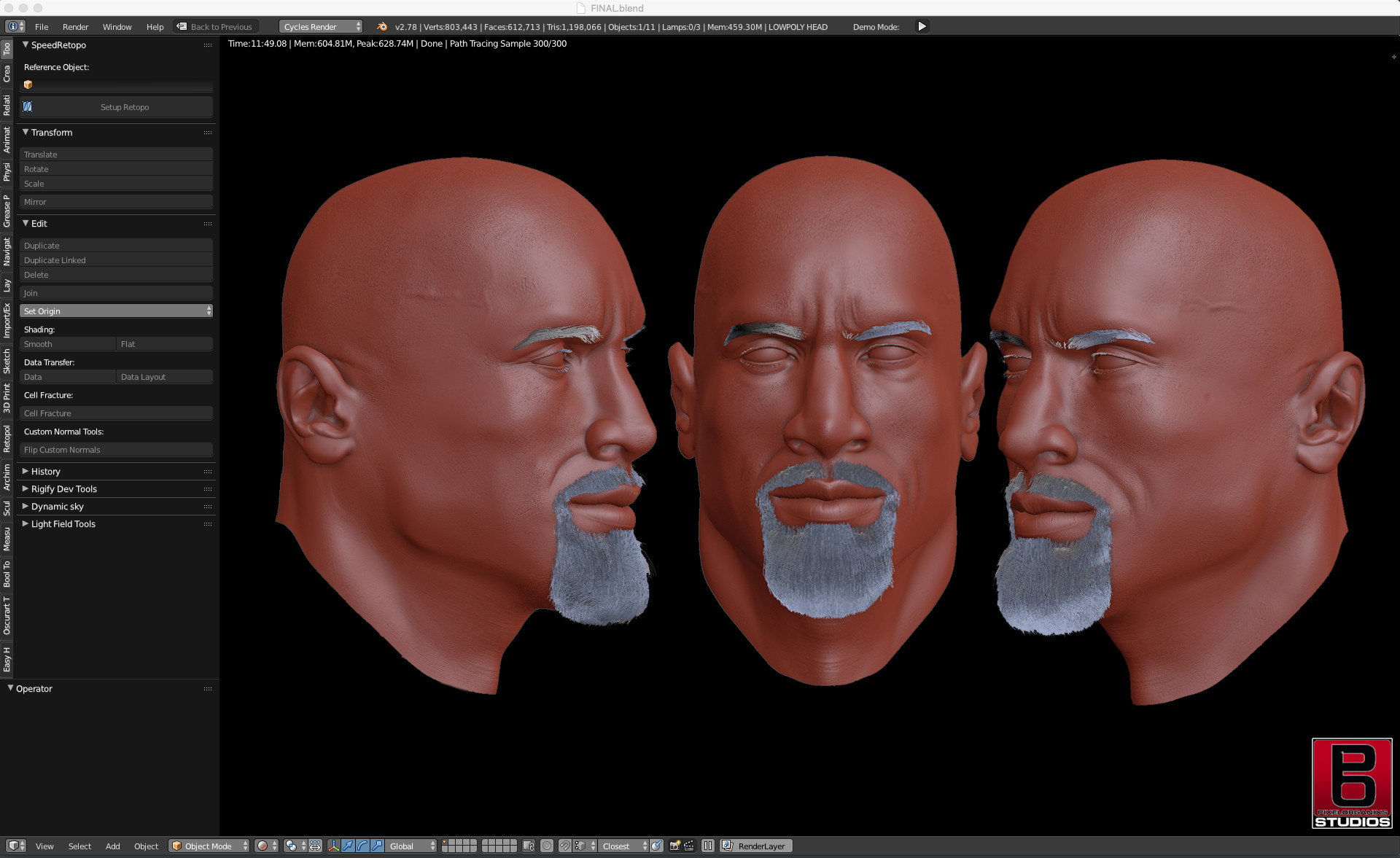Click the pivot point selector icon
The width and height of the screenshot is (1400, 858).
coord(292,846)
